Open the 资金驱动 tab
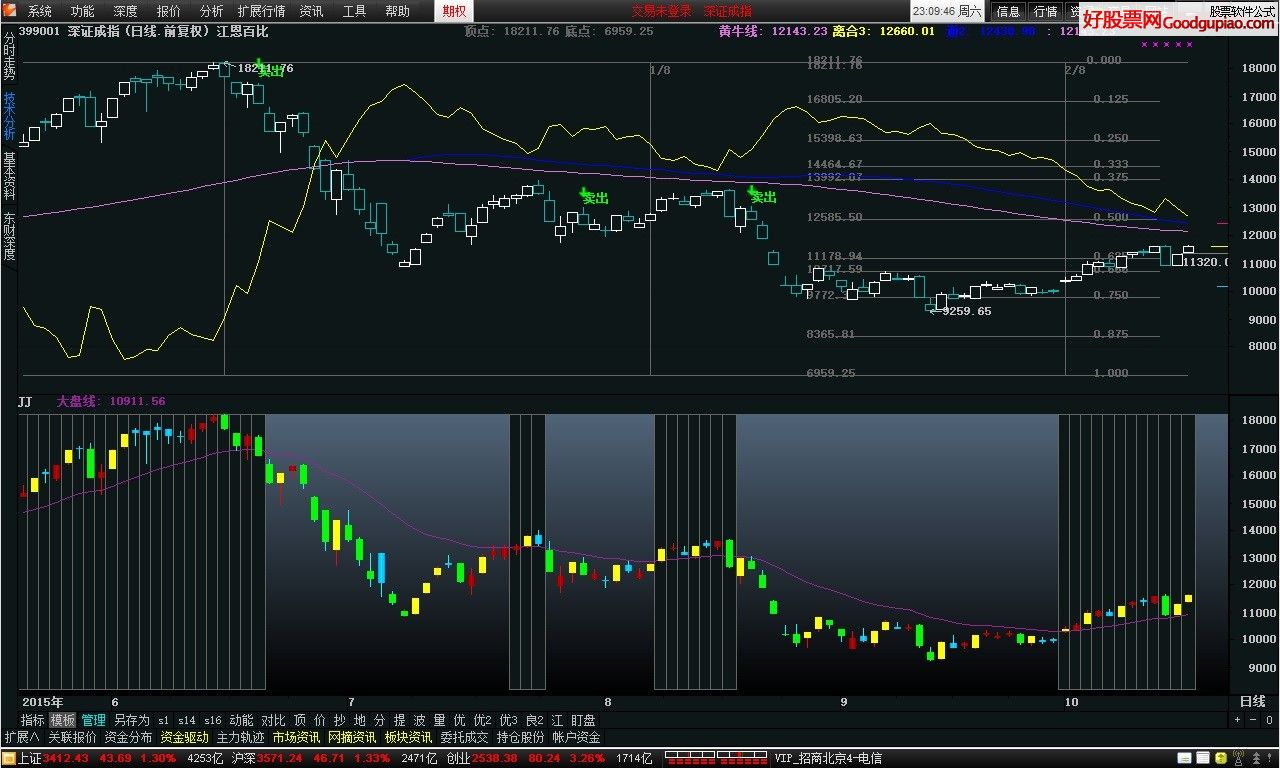The image size is (1280, 768). [184, 738]
